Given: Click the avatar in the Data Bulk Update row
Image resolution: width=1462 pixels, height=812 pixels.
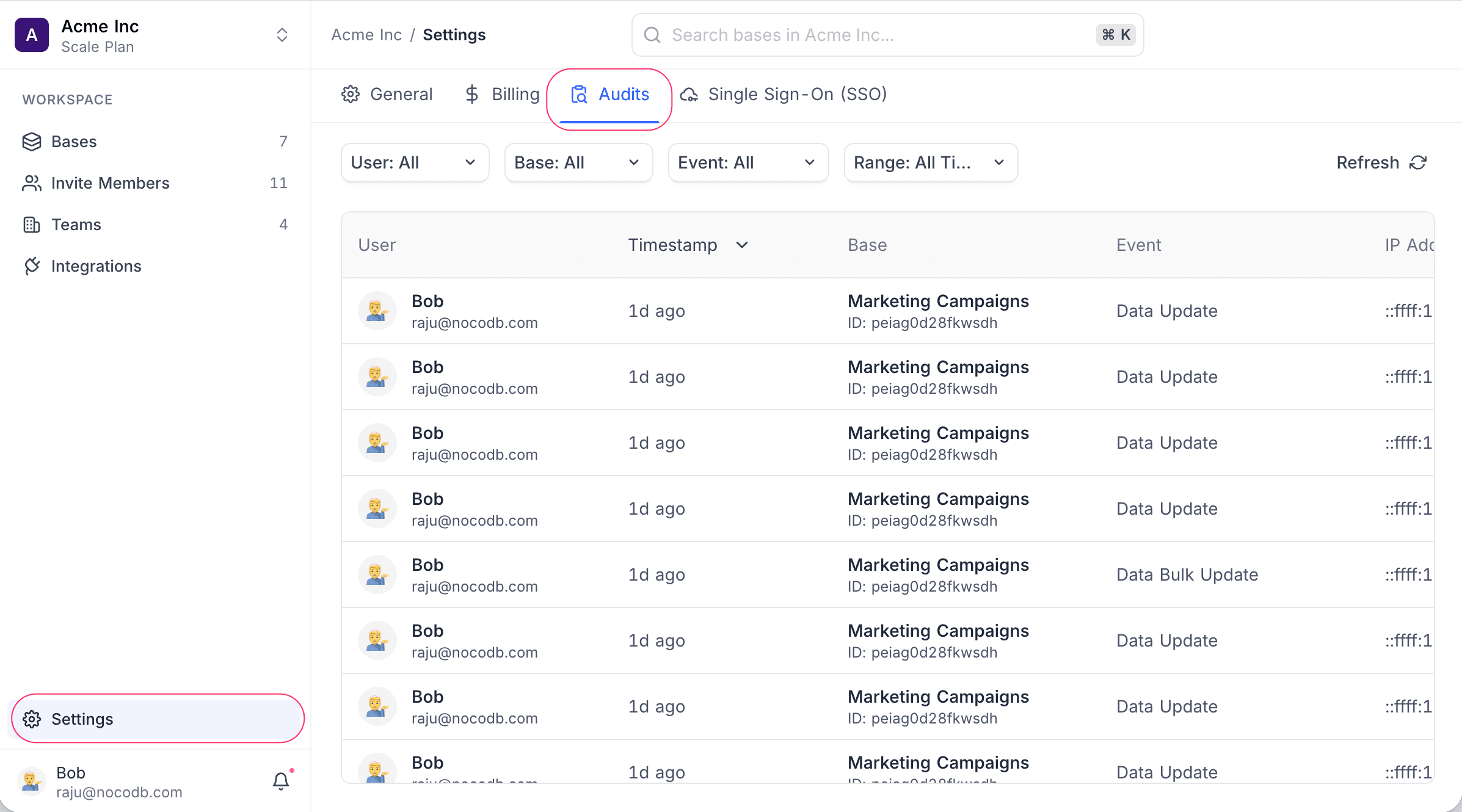Looking at the screenshot, I should (x=377, y=575).
